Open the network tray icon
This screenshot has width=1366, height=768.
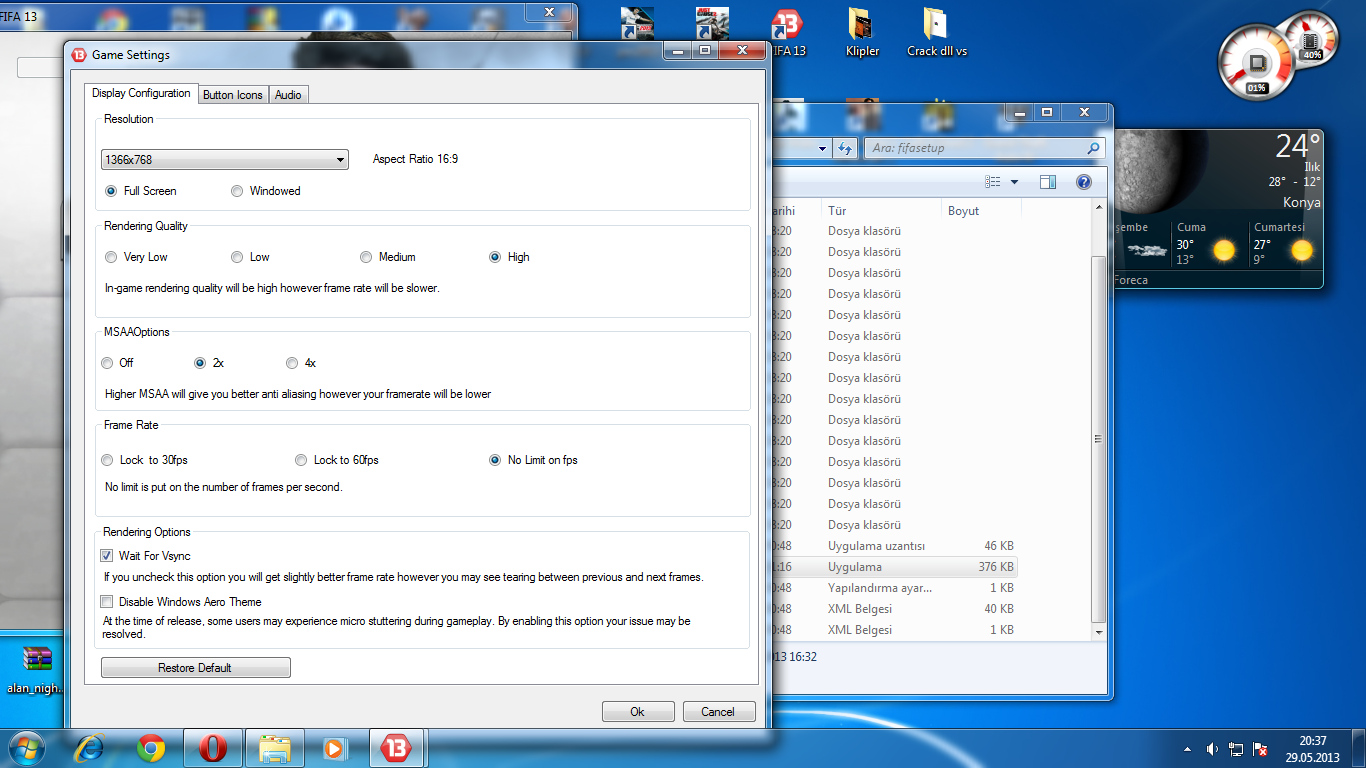(x=1236, y=748)
